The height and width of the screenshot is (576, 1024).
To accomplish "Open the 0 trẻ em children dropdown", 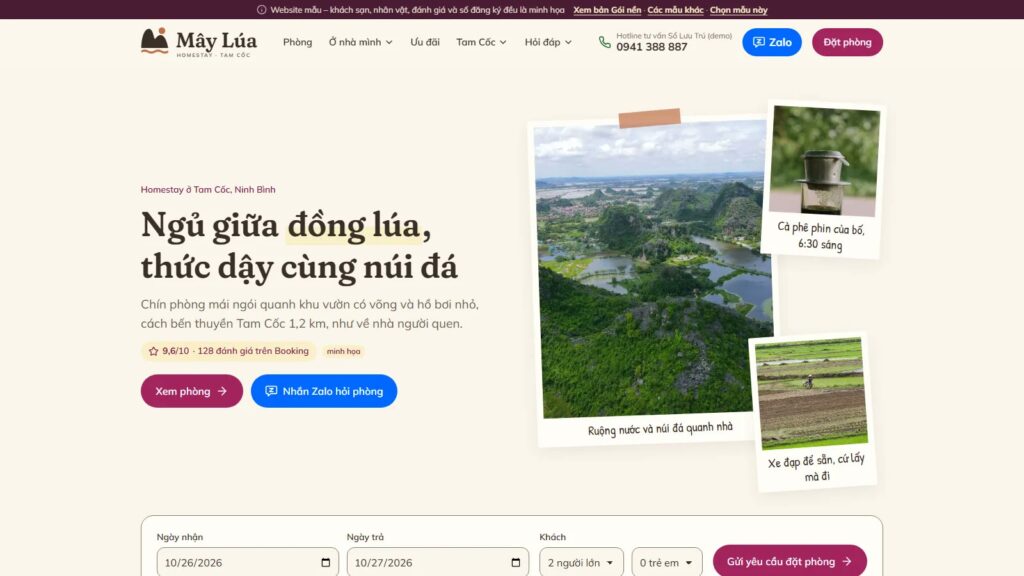I will [667, 562].
